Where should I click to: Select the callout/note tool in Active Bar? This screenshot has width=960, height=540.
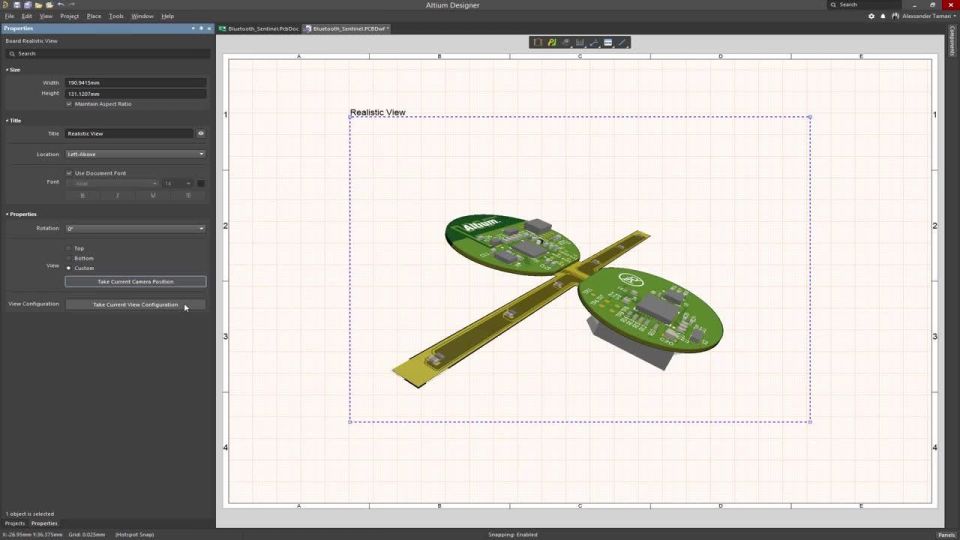pyautogui.click(x=594, y=42)
